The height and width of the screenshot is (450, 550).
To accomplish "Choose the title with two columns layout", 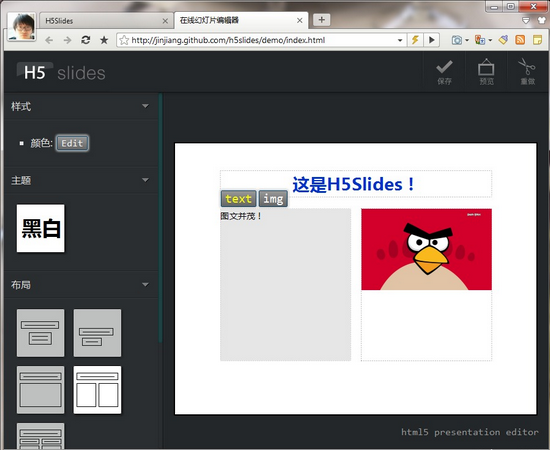I will point(98,390).
